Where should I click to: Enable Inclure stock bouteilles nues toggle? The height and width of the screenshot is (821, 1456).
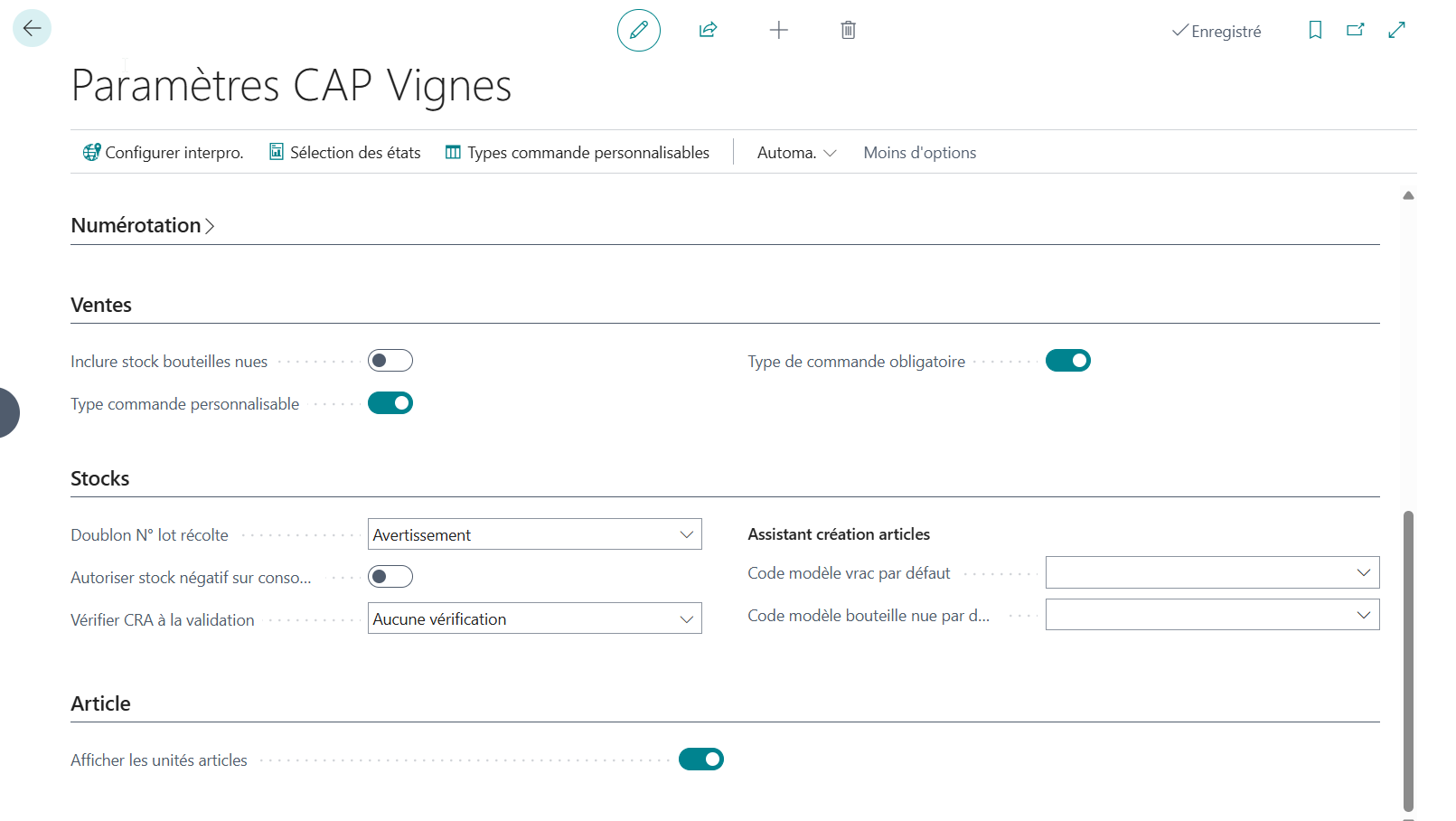pos(390,361)
